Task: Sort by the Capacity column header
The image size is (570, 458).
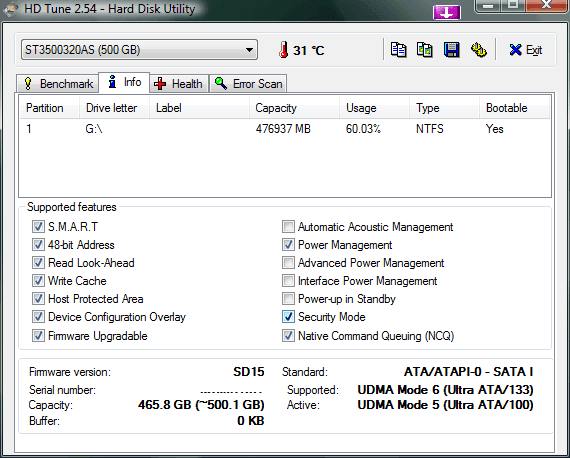Action: [294, 108]
